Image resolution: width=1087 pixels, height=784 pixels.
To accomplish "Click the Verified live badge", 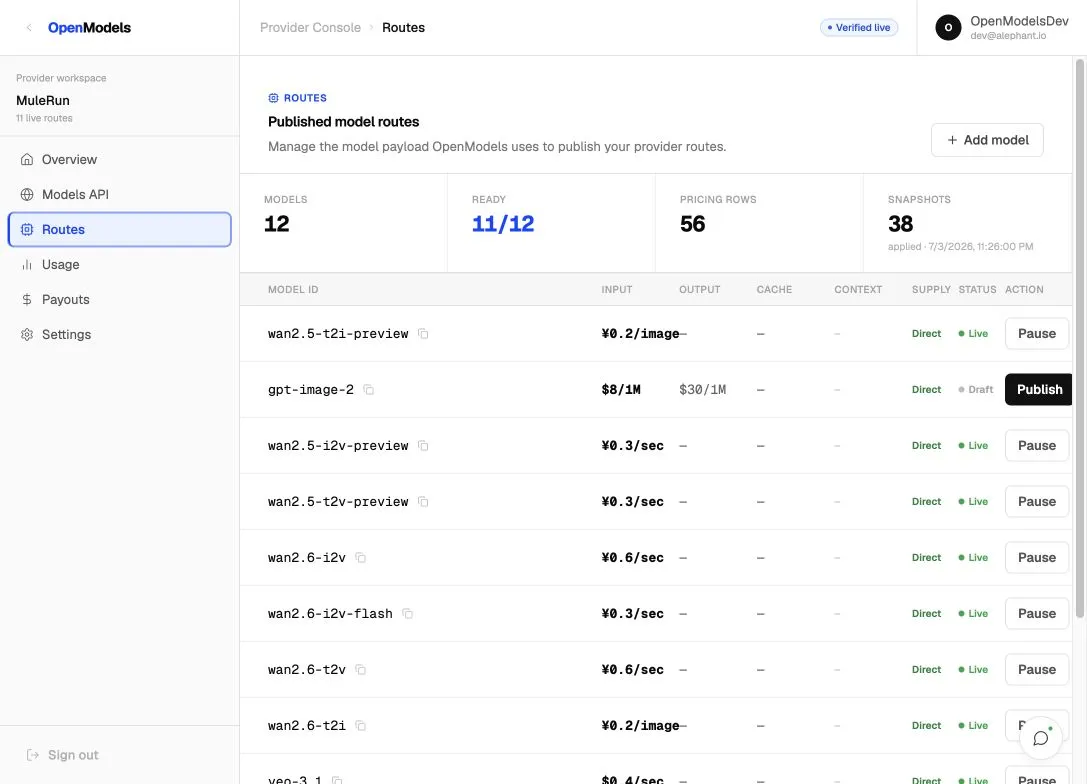I will (859, 28).
